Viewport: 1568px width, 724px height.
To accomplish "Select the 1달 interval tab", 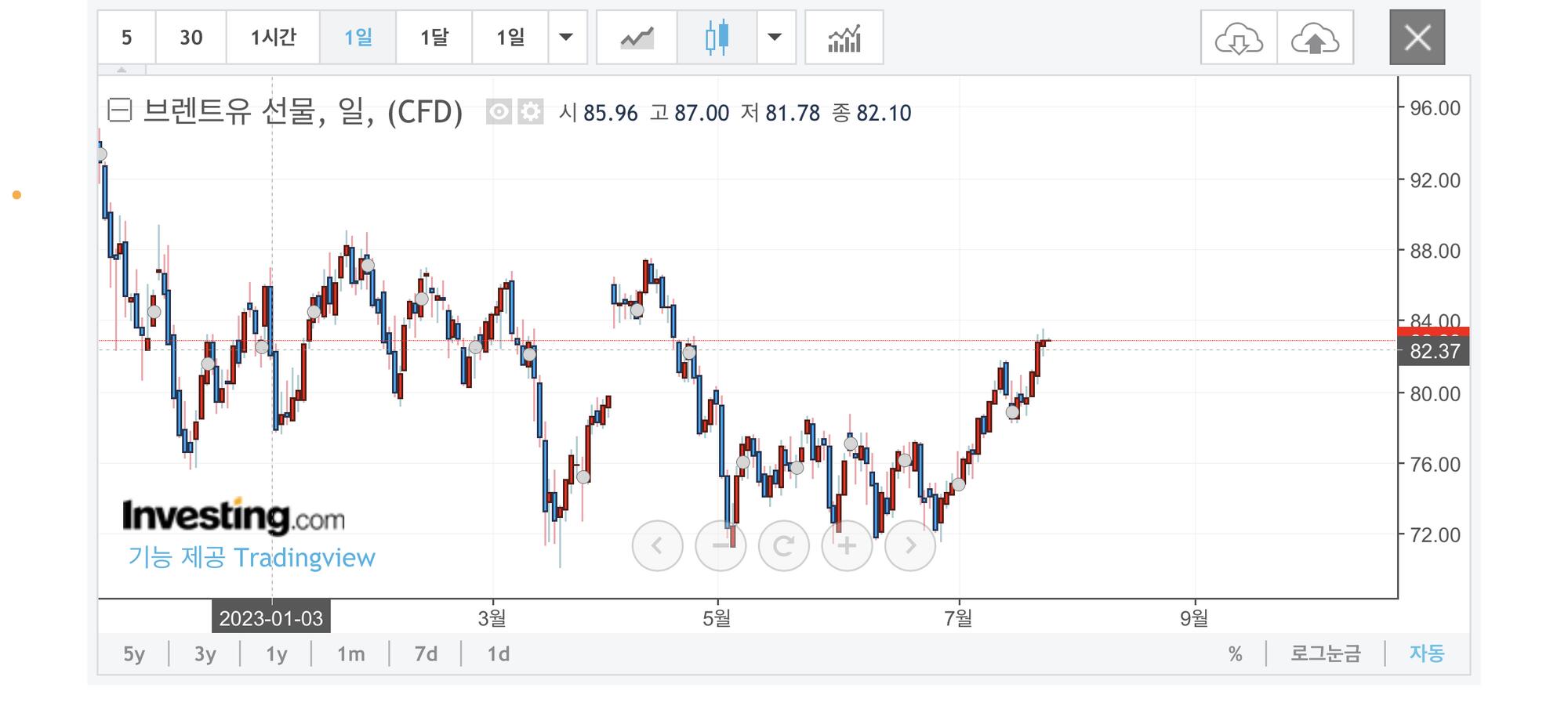I will [434, 38].
